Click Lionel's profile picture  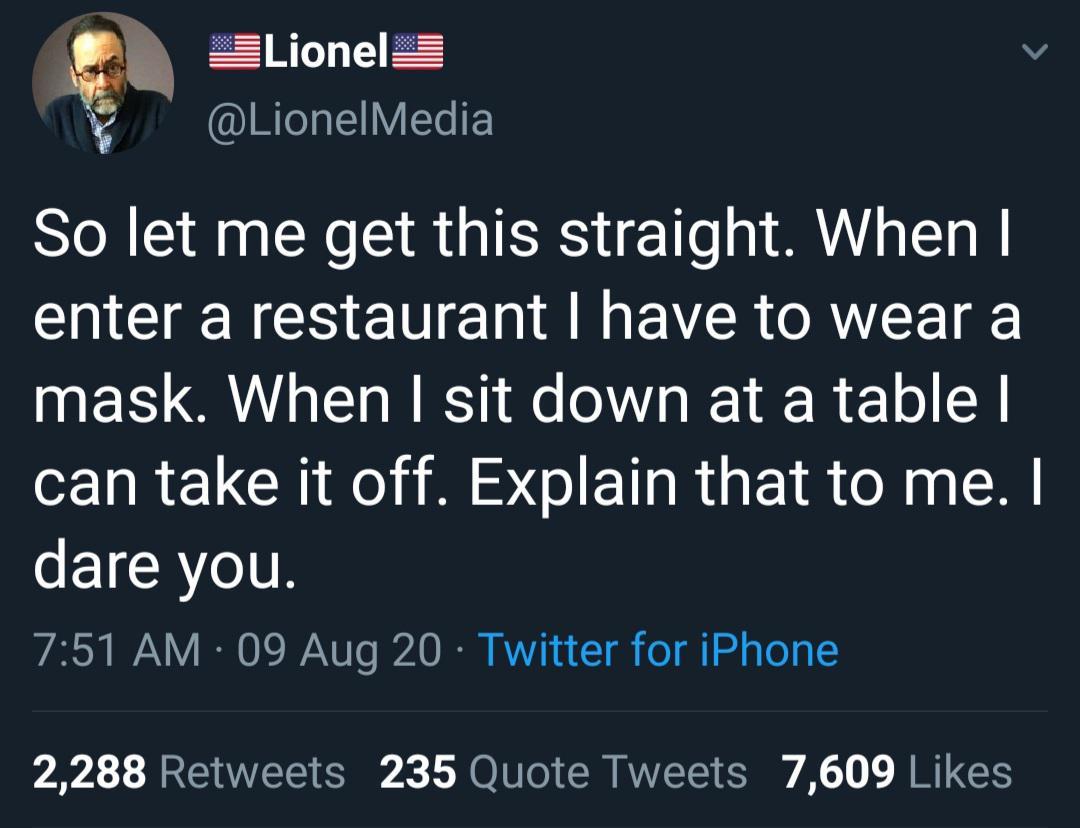point(103,83)
